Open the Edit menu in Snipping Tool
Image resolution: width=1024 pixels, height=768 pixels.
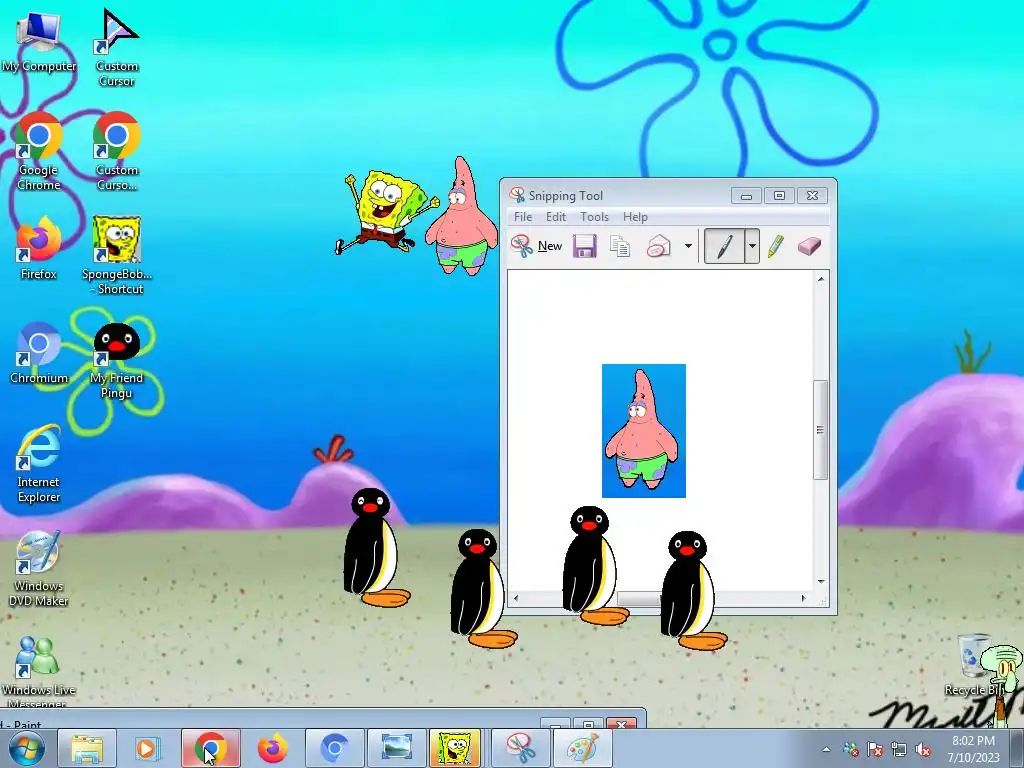pyautogui.click(x=556, y=217)
